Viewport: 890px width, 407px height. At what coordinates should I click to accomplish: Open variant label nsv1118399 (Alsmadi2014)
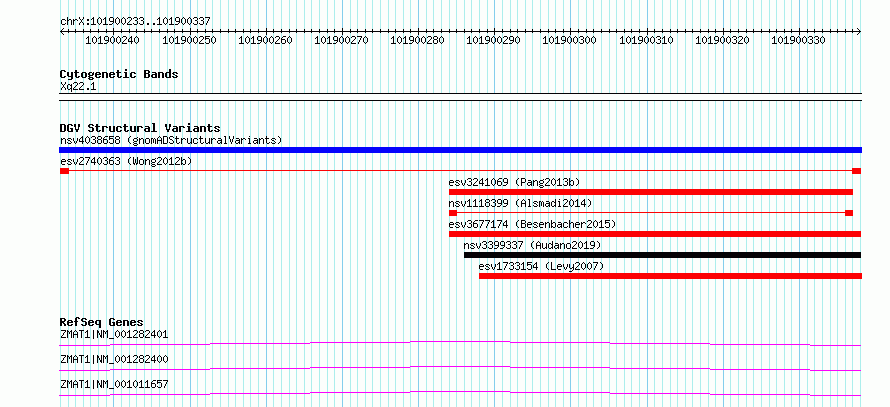[x=520, y=203]
